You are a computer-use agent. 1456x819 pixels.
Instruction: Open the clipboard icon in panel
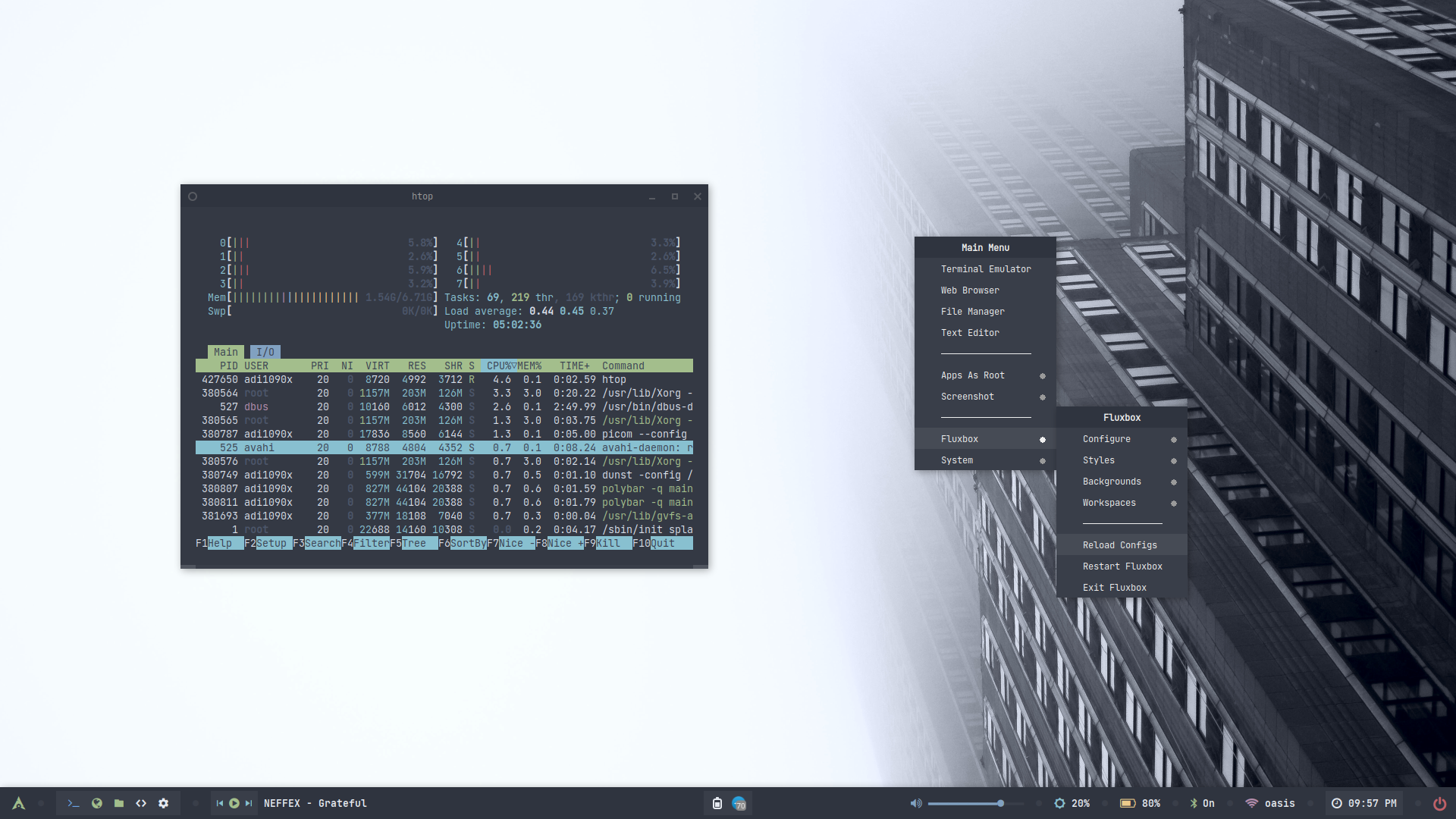tap(717, 803)
